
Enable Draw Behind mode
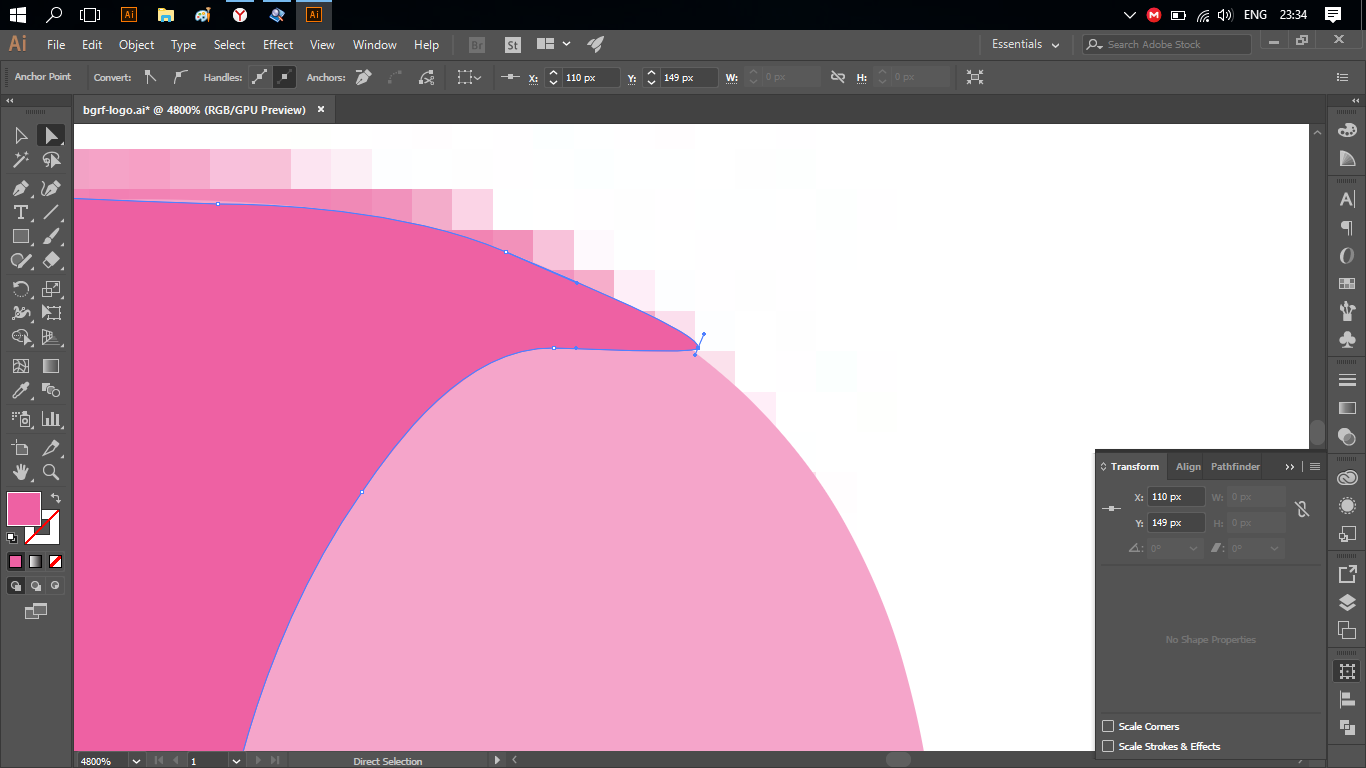(x=35, y=586)
